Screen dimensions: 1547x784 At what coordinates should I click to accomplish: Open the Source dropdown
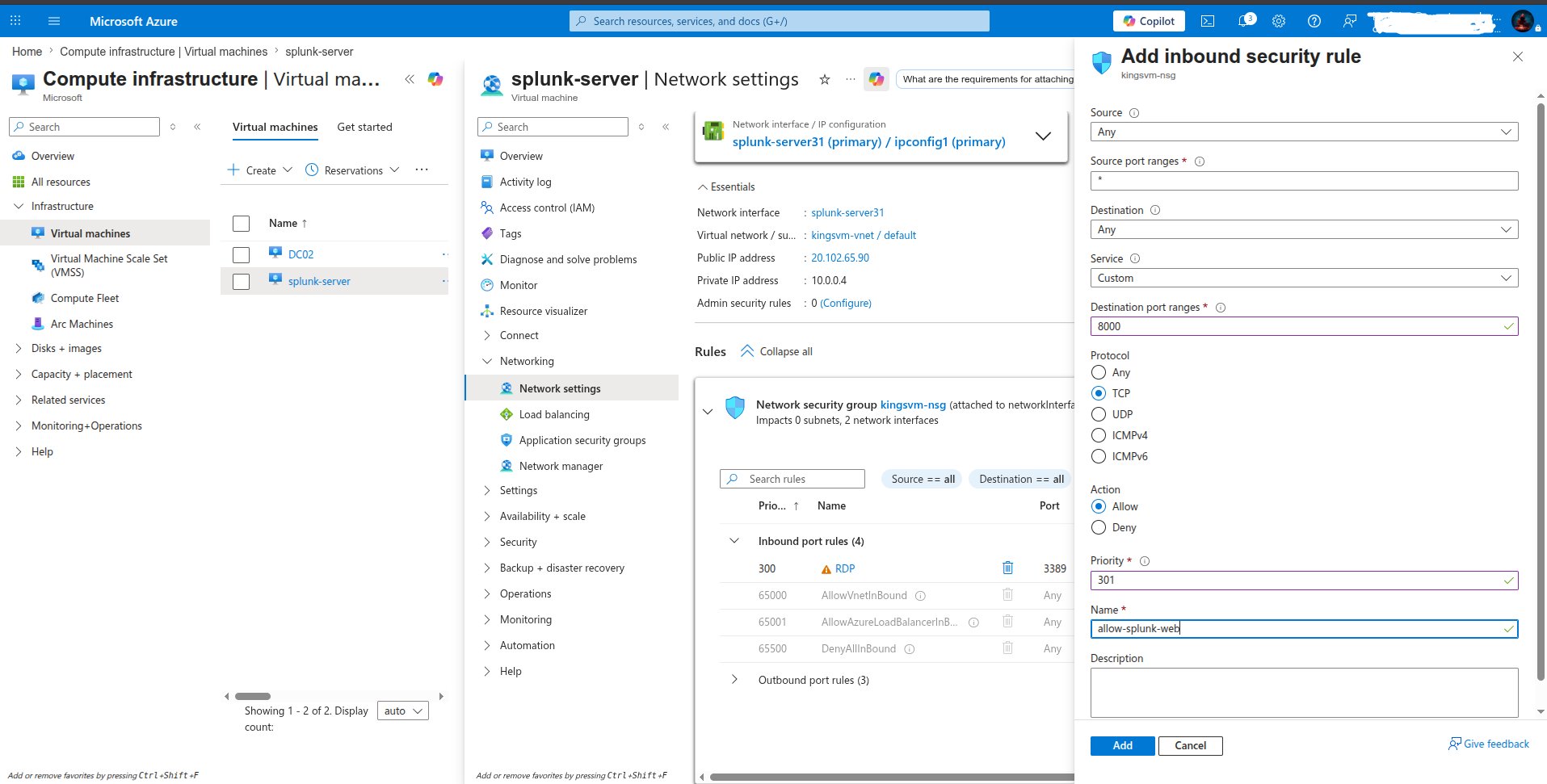click(x=1304, y=132)
